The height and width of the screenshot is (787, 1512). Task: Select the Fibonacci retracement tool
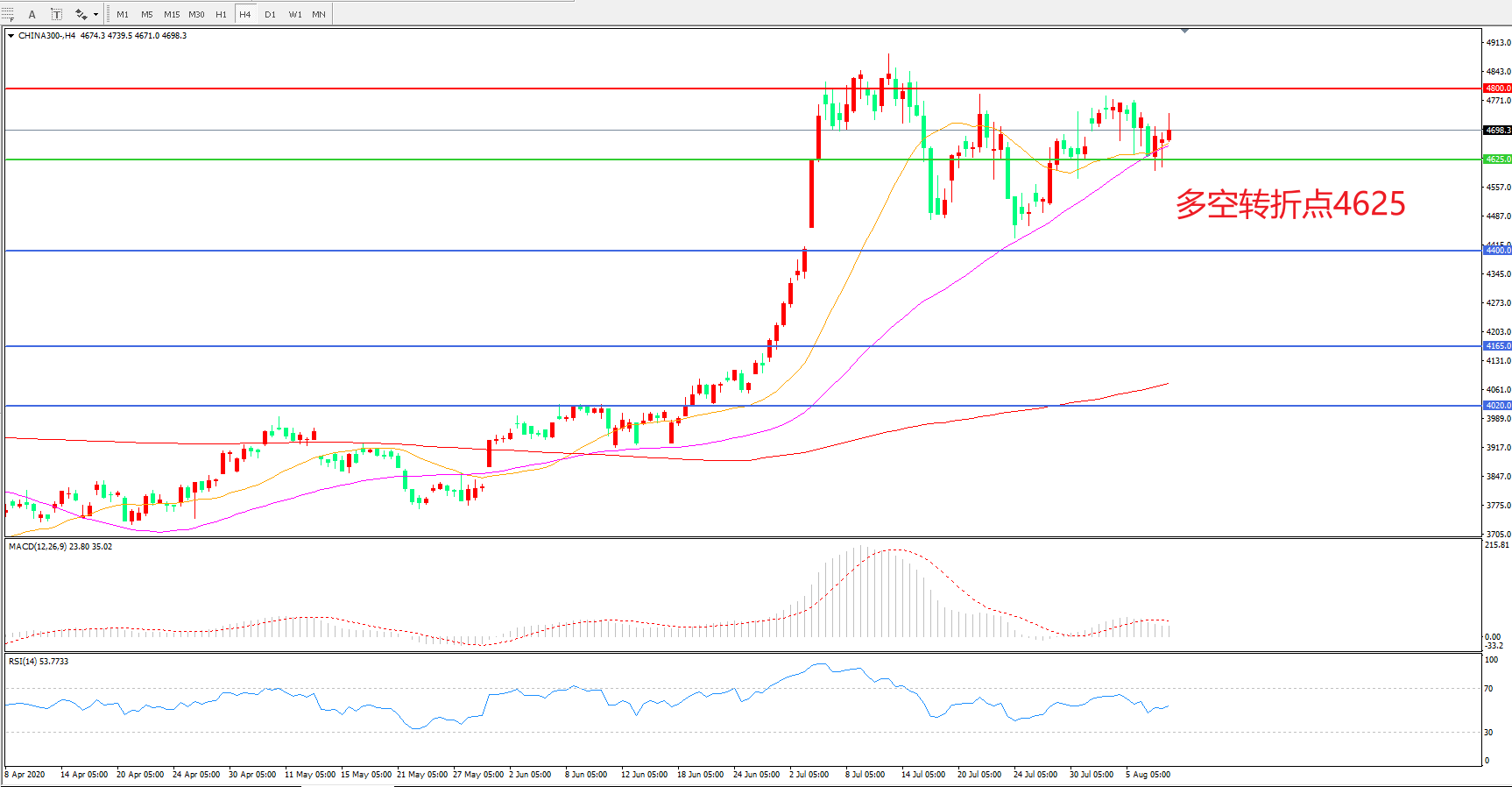(x=8, y=14)
